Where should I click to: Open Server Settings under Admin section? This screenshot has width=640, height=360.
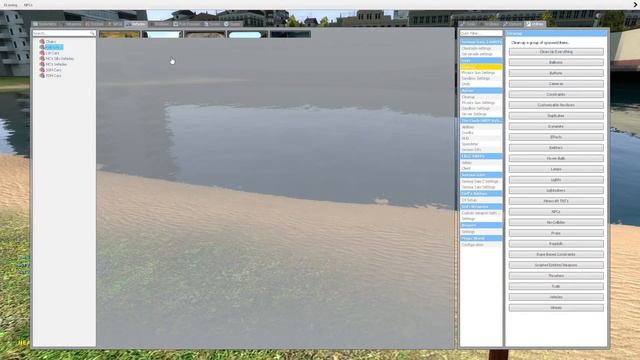pyautogui.click(x=481, y=114)
